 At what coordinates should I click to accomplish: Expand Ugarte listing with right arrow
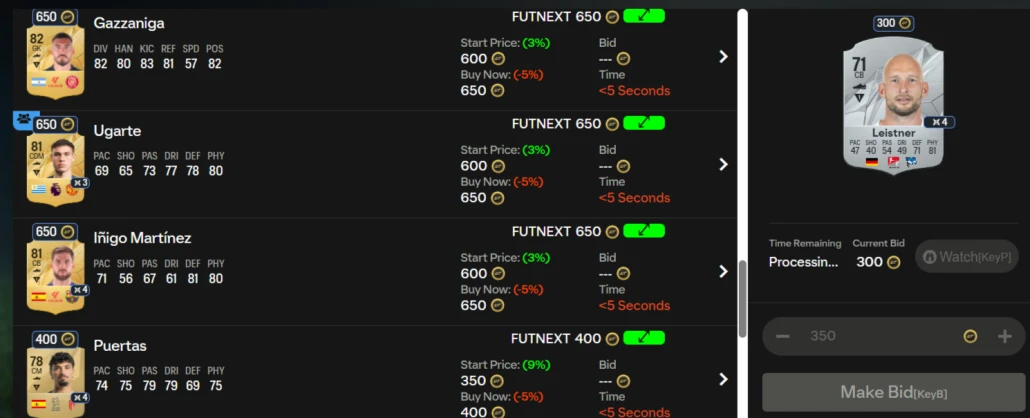[x=723, y=164]
